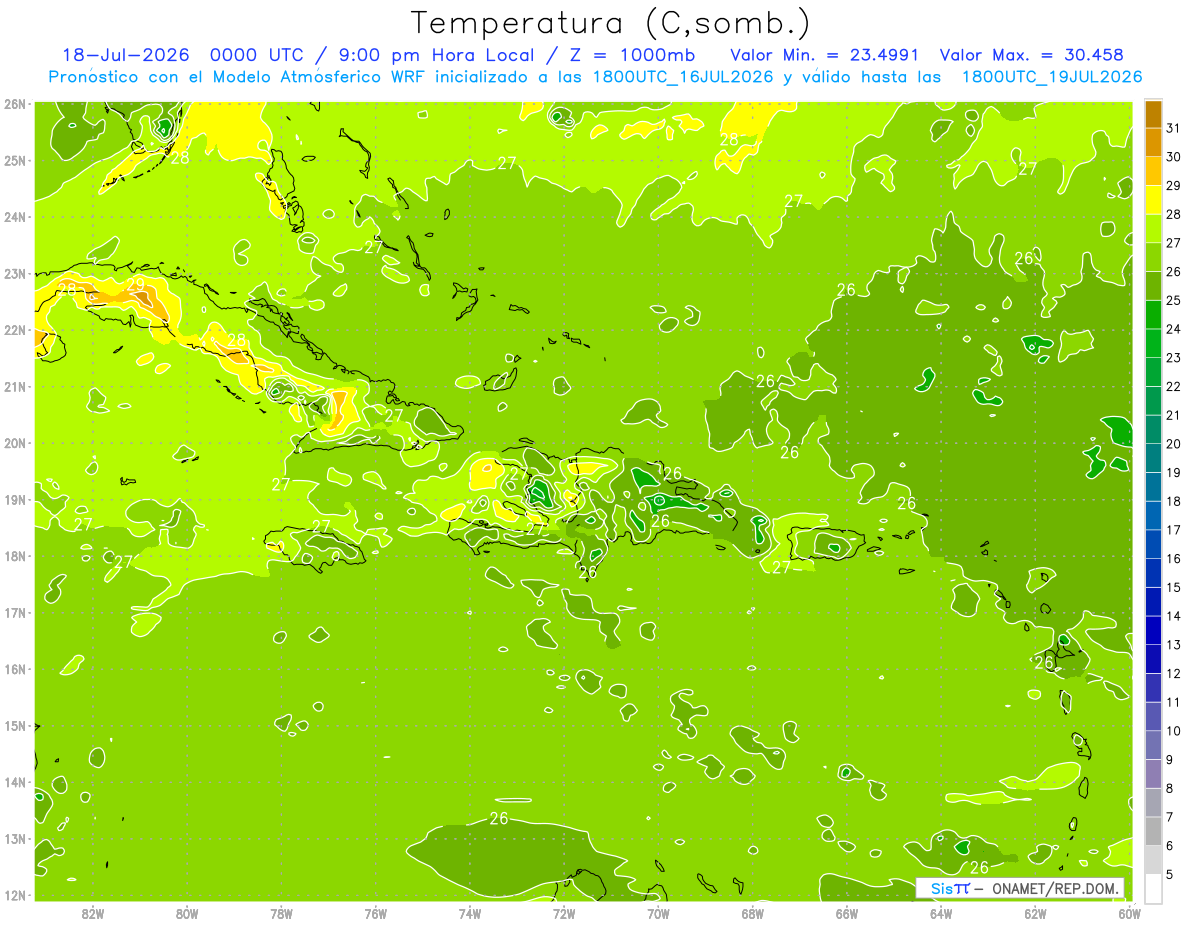Screen dimensions: 1200x927
Task: Click the title "Temperatura (C,somb.)"
Action: [x=611, y=23]
